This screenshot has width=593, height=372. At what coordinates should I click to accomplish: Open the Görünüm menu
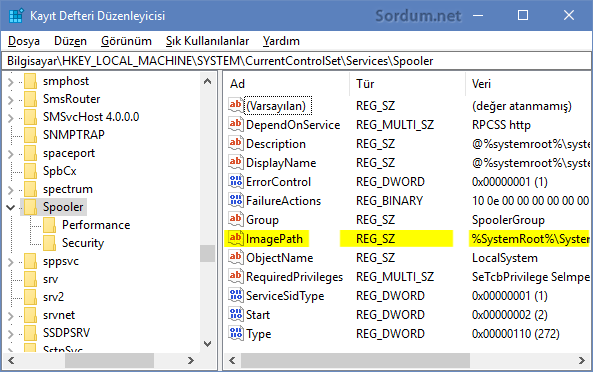coord(126,41)
